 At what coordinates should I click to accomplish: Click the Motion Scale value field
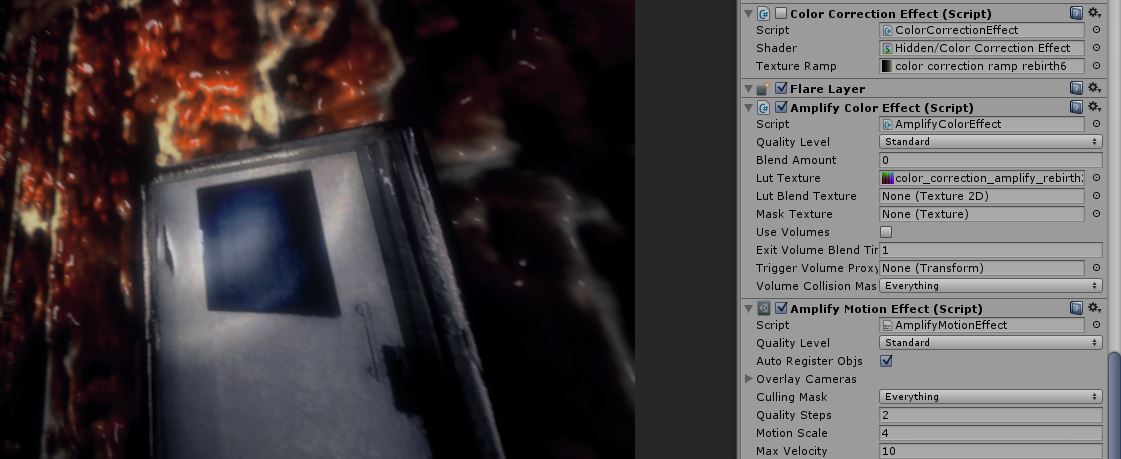point(990,433)
